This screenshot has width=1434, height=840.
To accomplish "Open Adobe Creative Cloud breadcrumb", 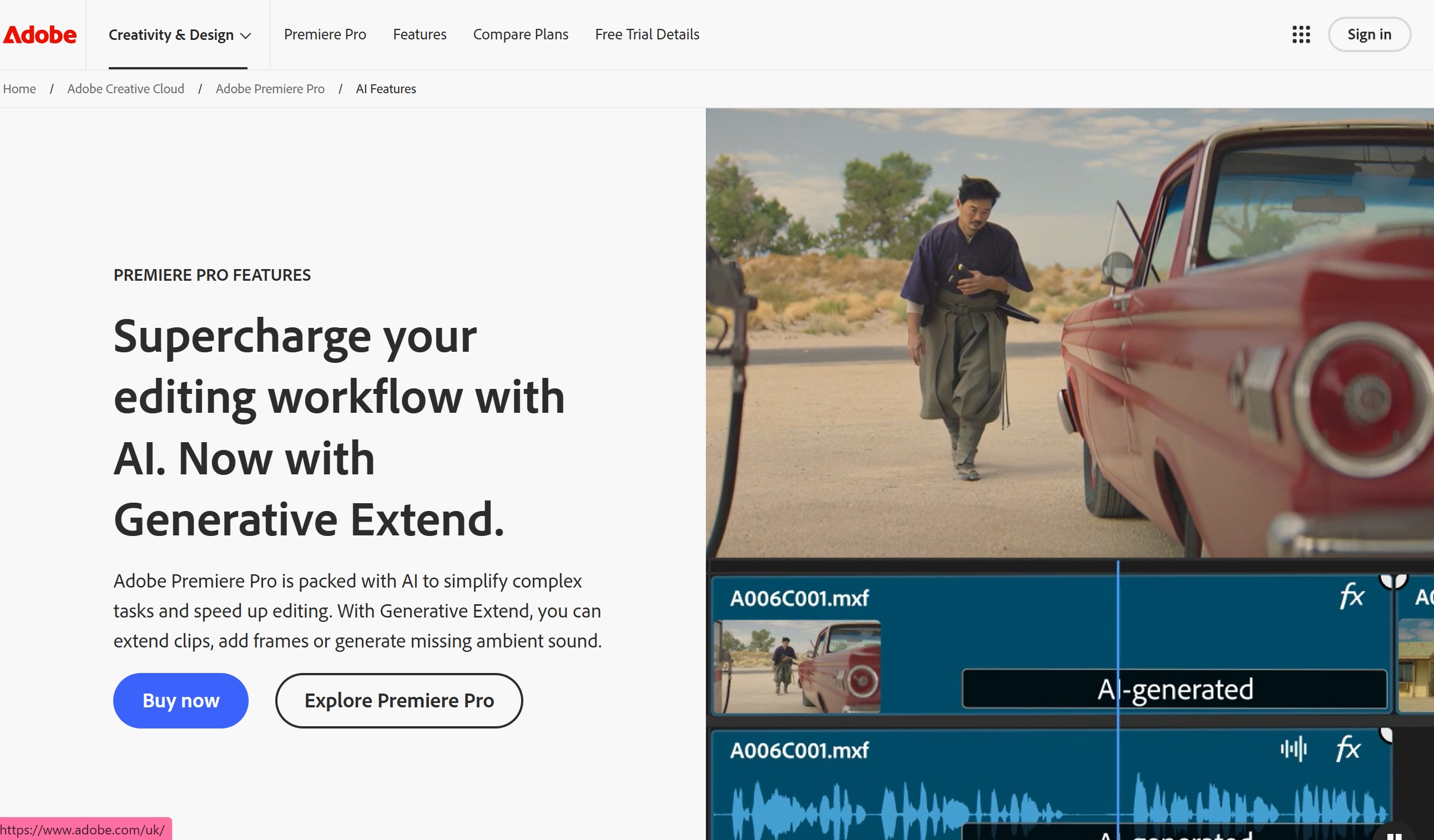I will click(x=126, y=89).
